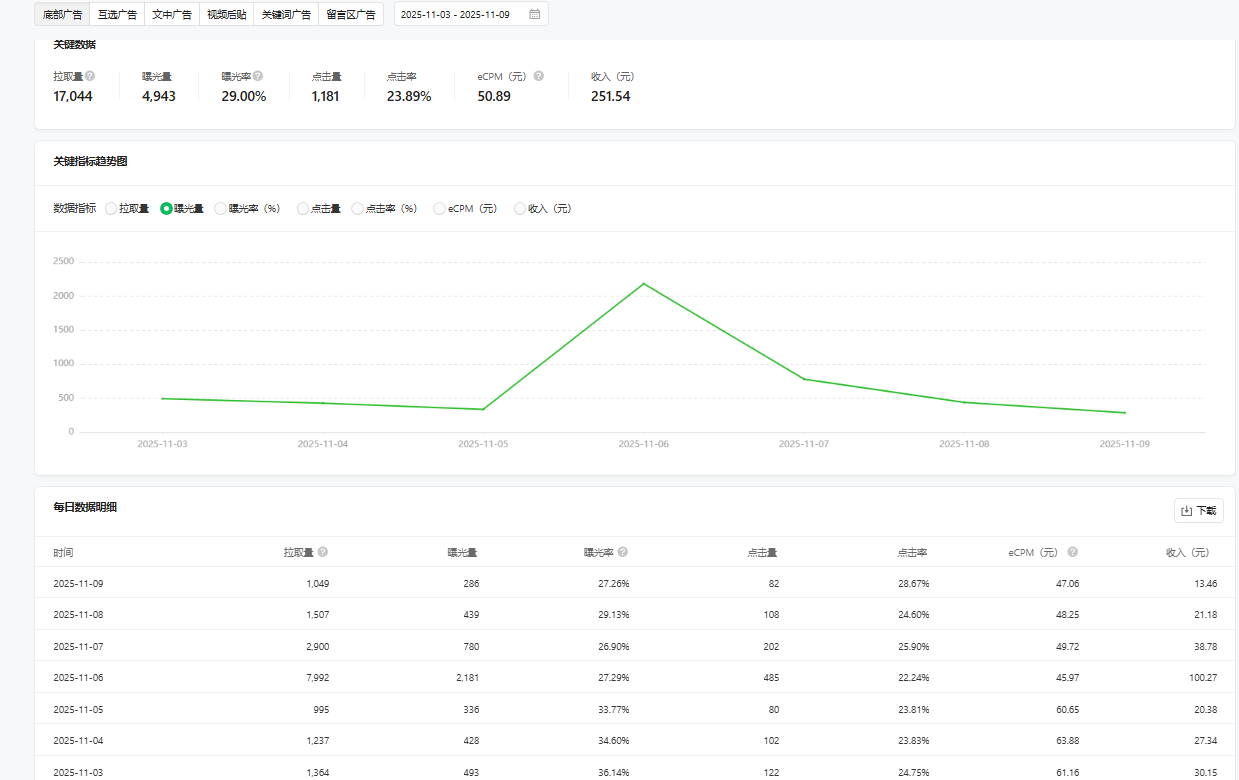Open the date range picker 2025-11-03 - 2025-11-09
This screenshot has width=1239, height=780.
click(460, 14)
